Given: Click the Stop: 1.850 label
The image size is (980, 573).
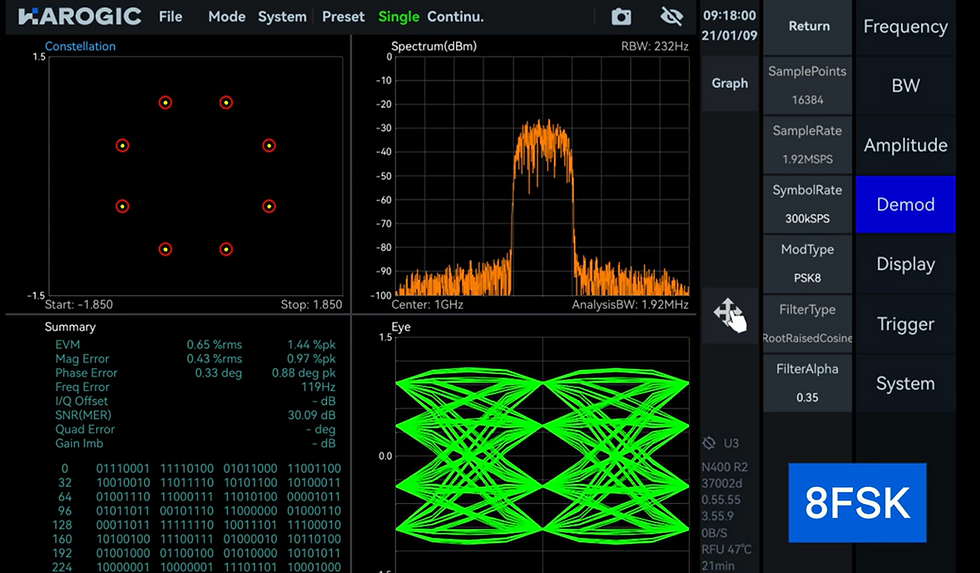Looking at the screenshot, I should click(x=311, y=304).
